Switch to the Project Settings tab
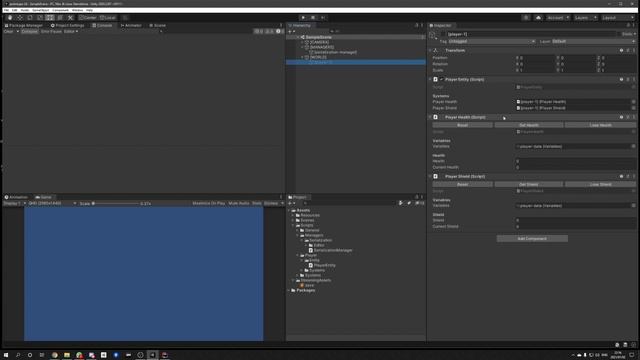 [x=67, y=25]
